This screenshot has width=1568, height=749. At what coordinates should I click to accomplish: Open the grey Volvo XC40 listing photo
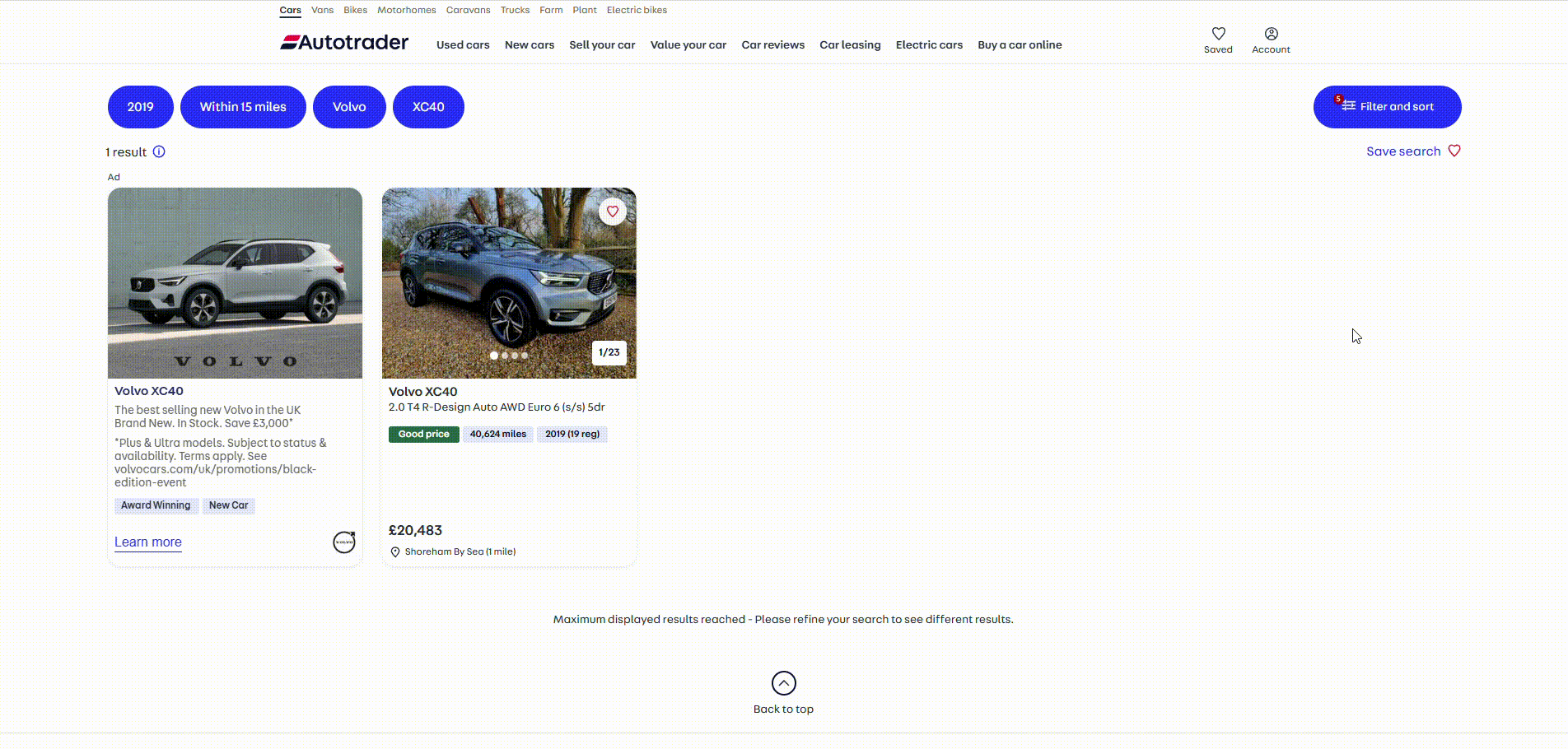click(509, 283)
